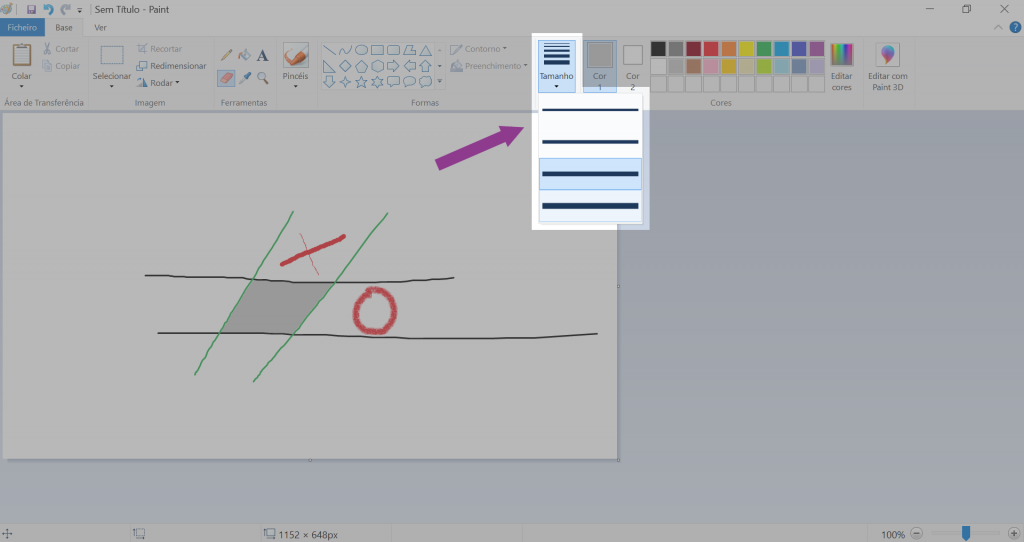
Task: Click the zoom slider handle
Action: pos(966,534)
